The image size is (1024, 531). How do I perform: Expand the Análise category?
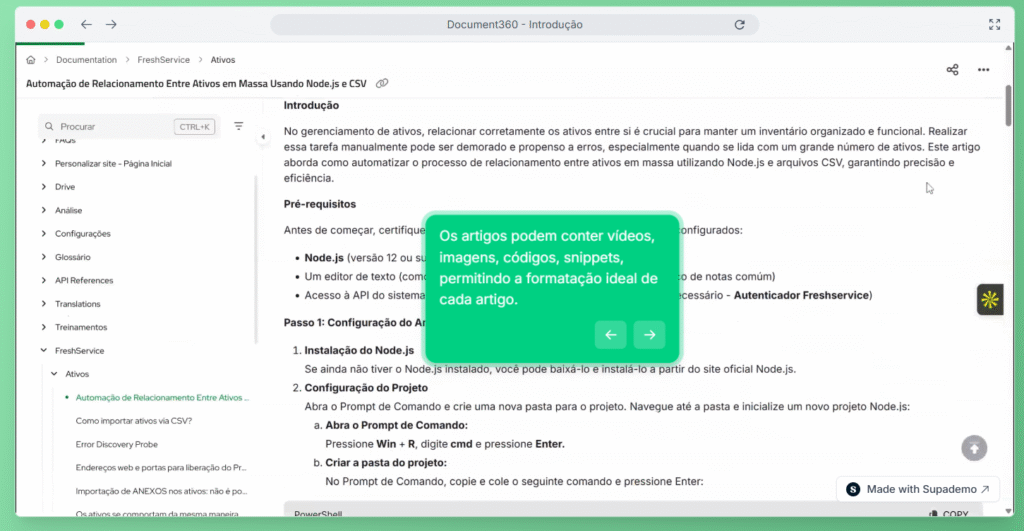44,210
